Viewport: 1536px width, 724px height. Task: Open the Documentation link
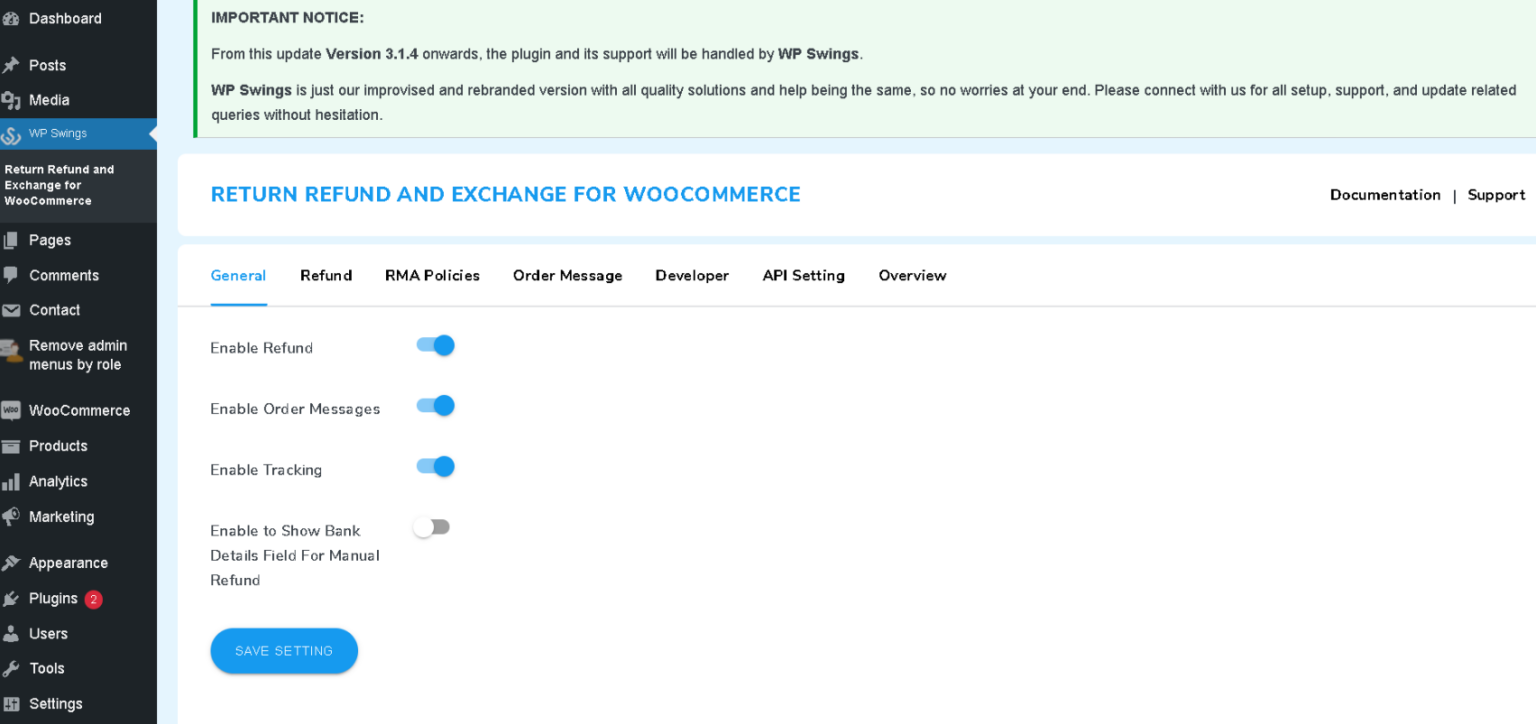[1385, 195]
